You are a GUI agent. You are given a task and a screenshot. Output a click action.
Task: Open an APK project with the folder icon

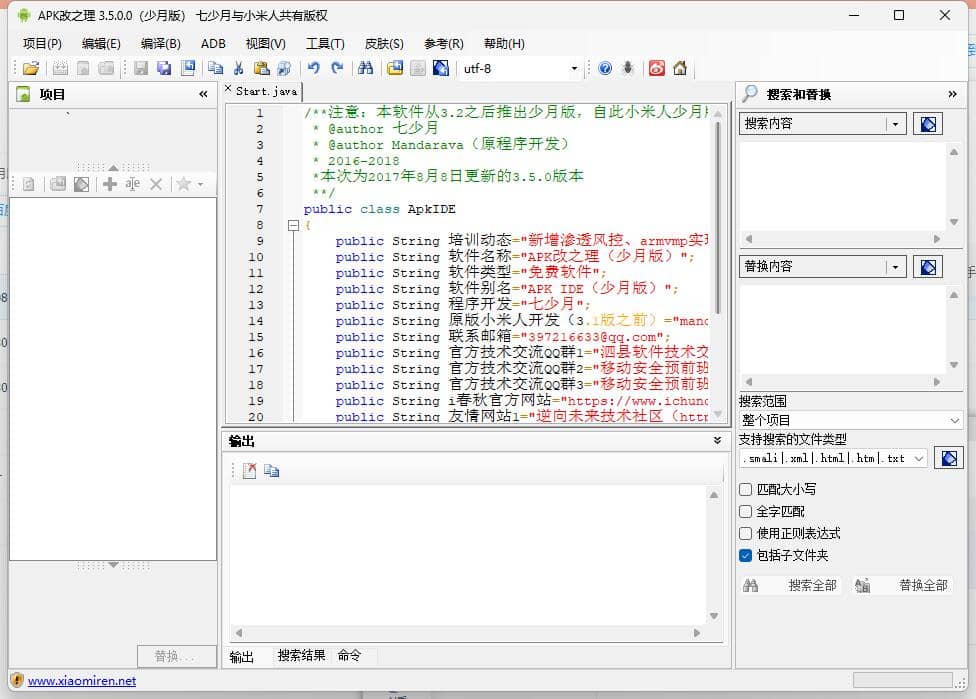coord(28,68)
